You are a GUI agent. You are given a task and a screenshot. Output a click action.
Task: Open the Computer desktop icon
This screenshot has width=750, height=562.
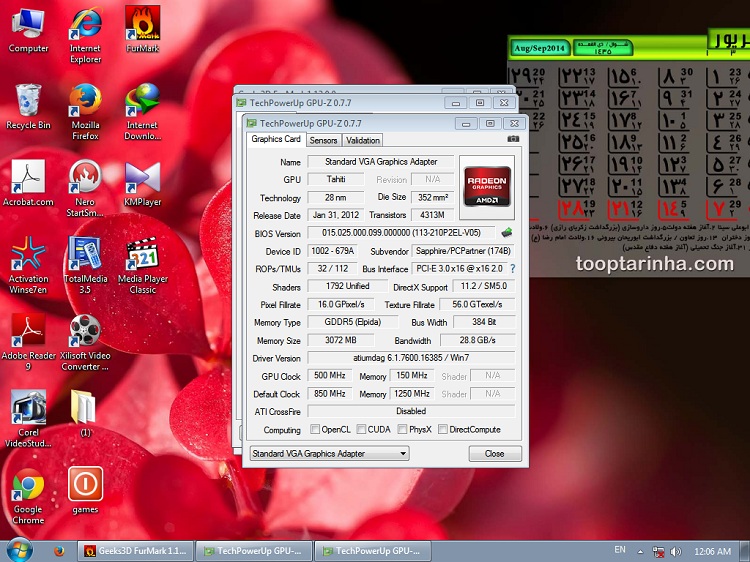pos(28,30)
